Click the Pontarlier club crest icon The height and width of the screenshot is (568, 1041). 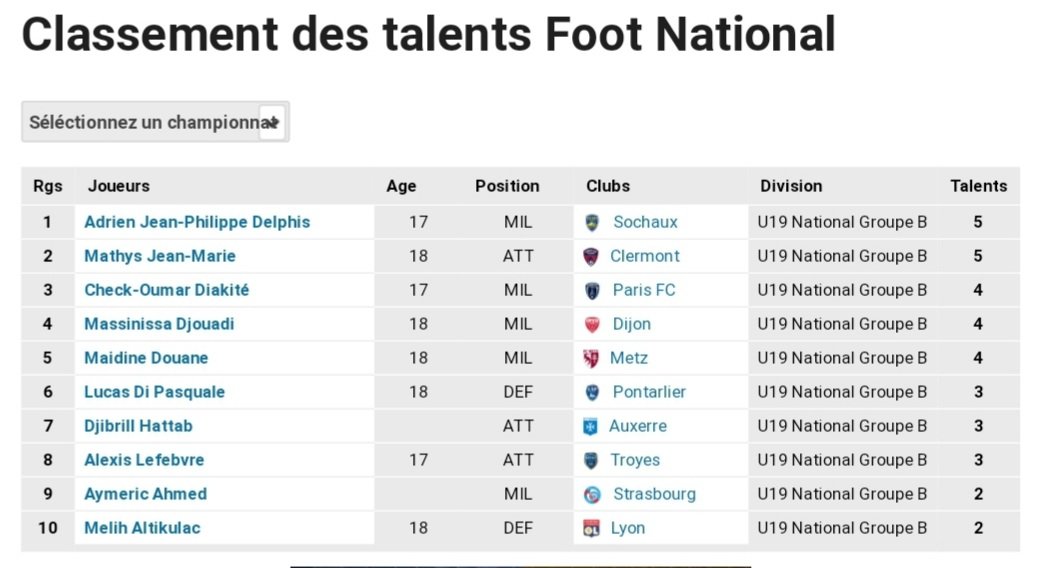pos(592,392)
